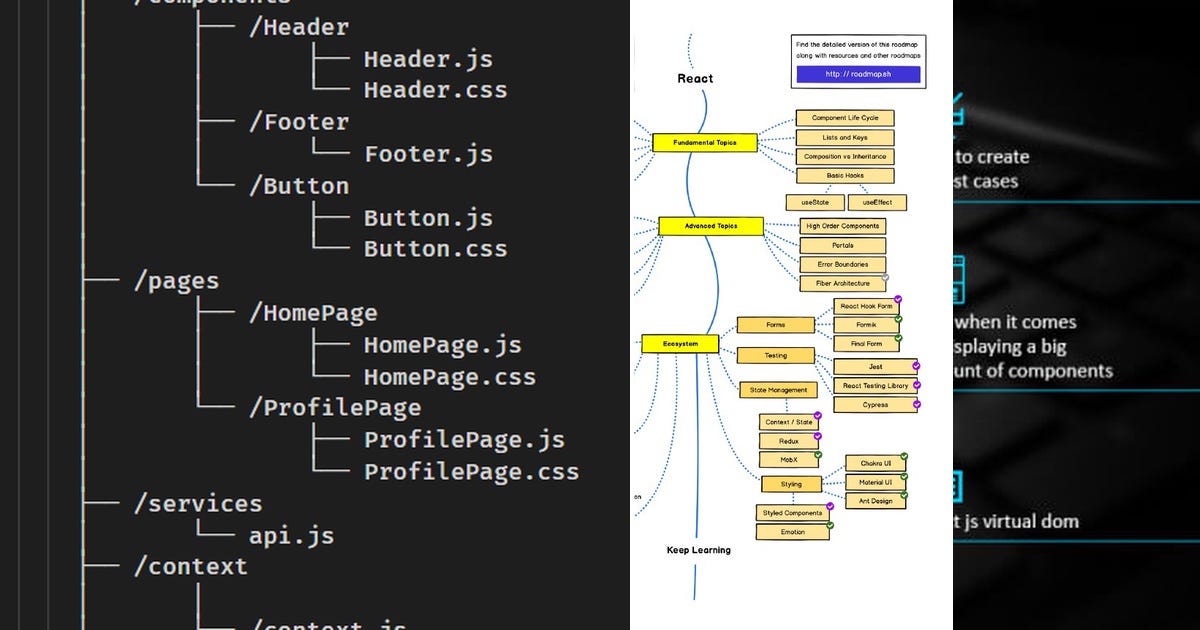Select Header.js in the components tree
Viewport: 1200px width, 630px height.
[x=429, y=59]
